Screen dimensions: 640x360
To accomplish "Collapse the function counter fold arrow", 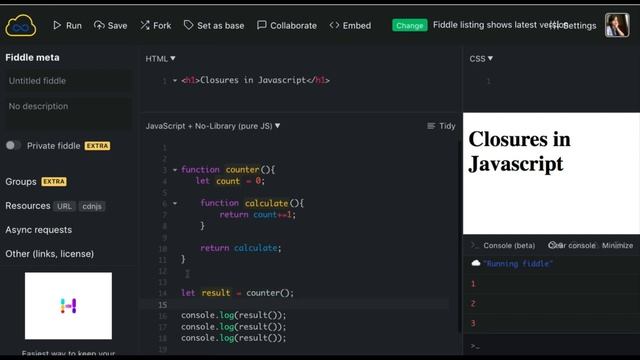I will [175, 170].
